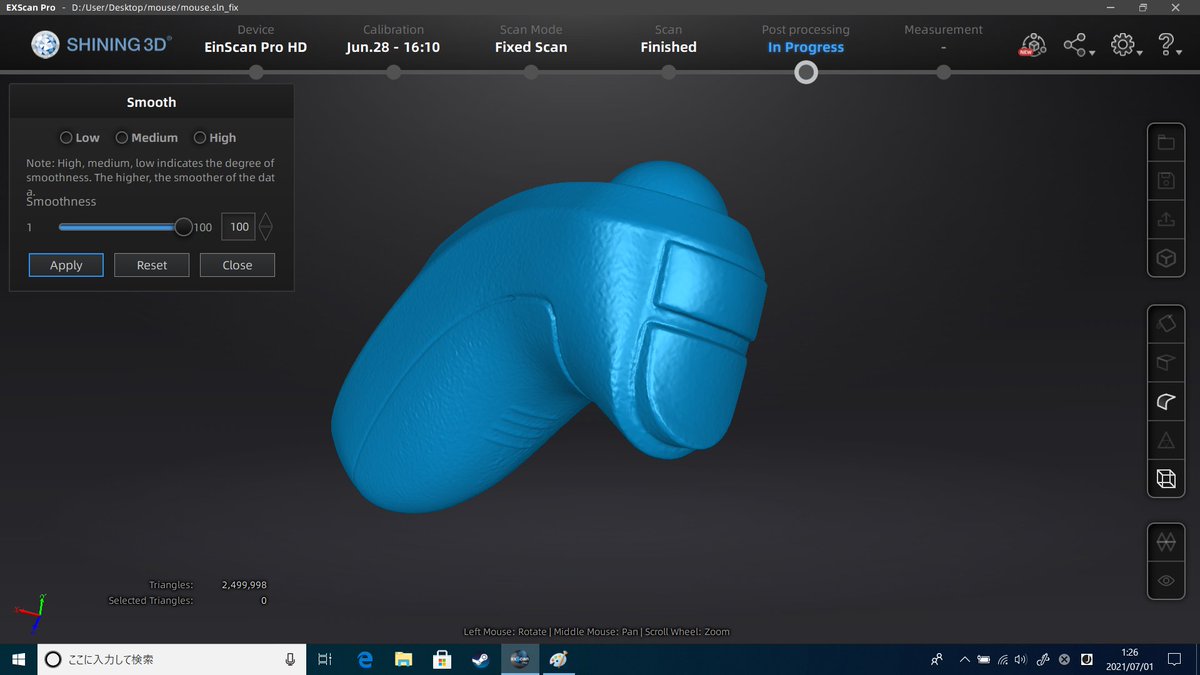This screenshot has height=675, width=1200.
Task: Apply the smooth settings
Action: pyautogui.click(x=66, y=265)
